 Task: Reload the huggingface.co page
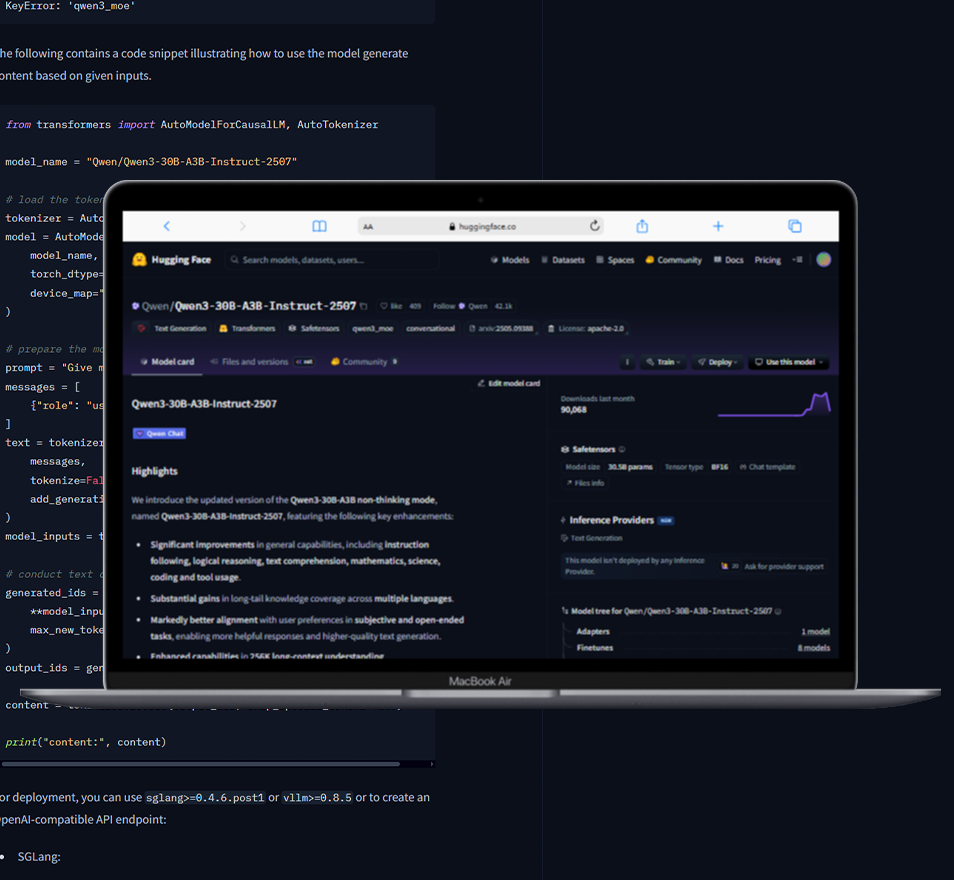(595, 226)
